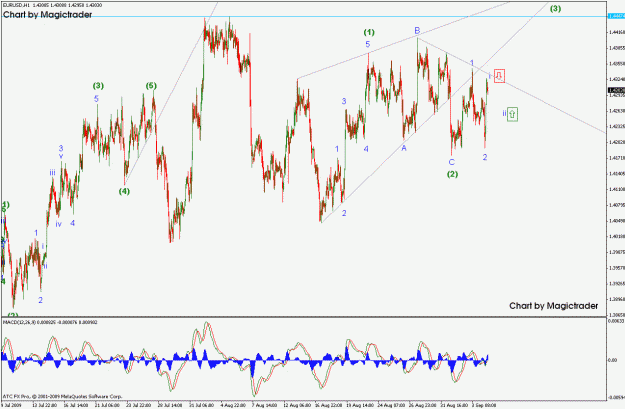Select the blue 'B' wave label
Image resolution: width=625 pixels, height=409 pixels.
pos(417,31)
